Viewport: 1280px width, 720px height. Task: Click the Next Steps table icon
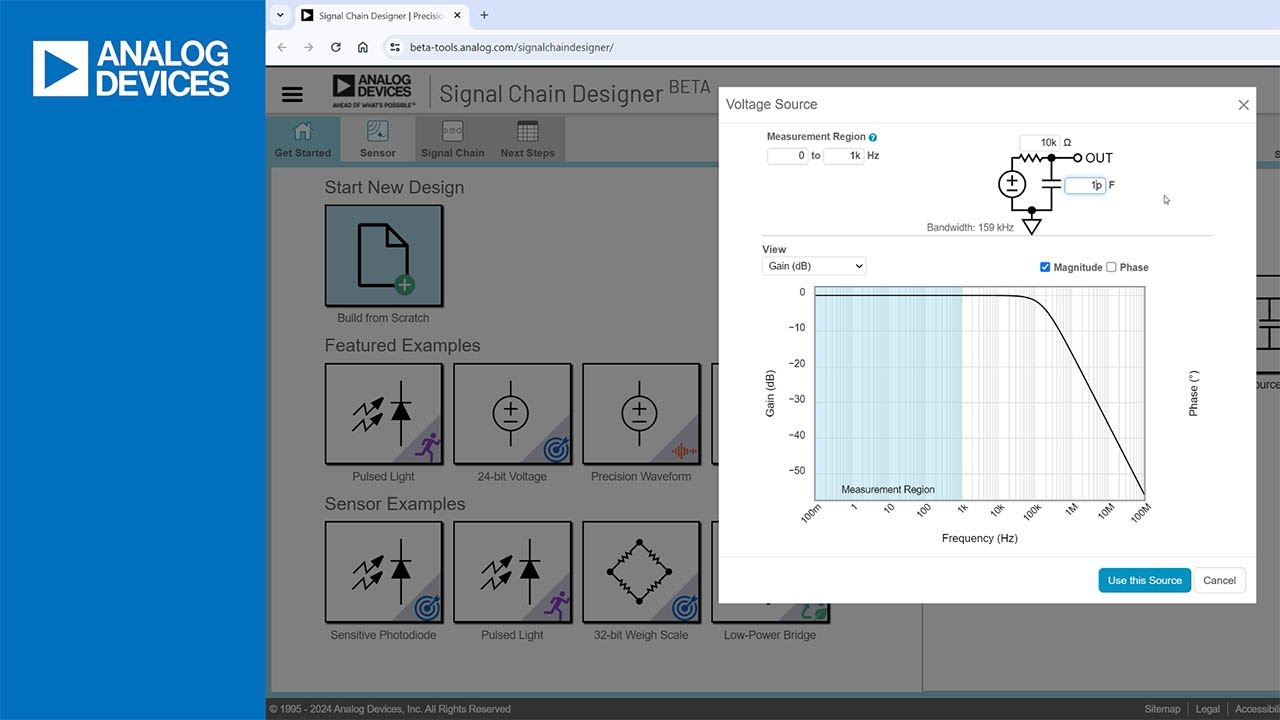coord(527,131)
